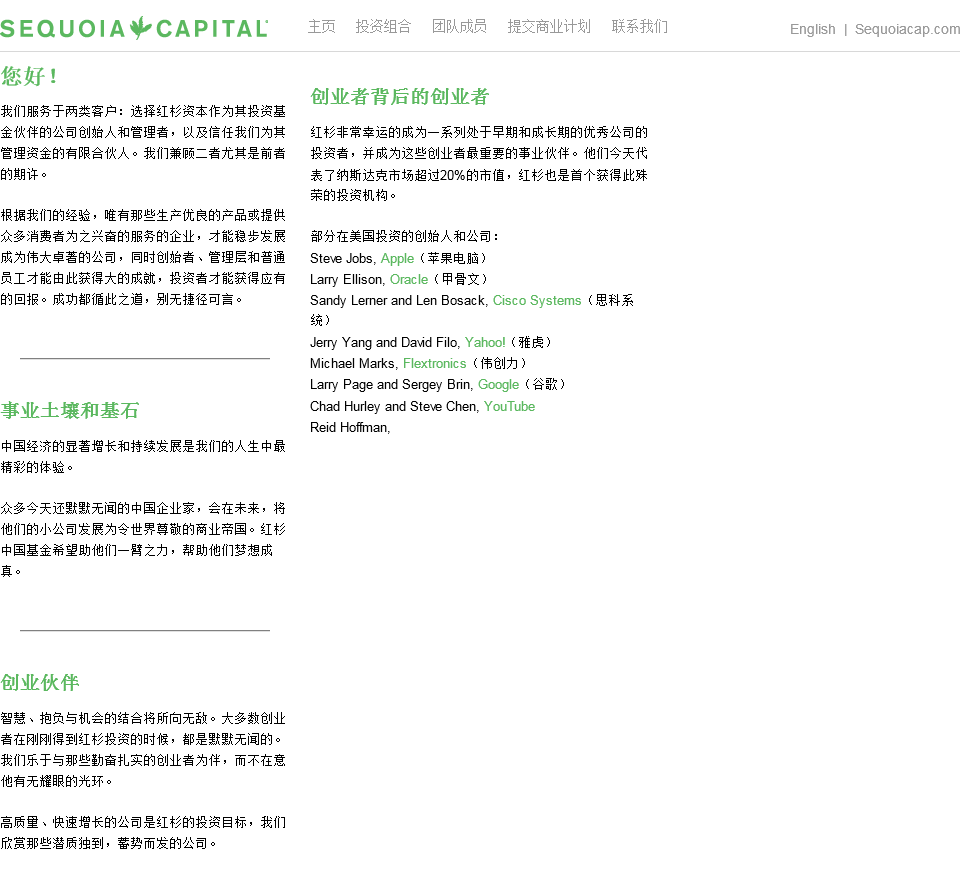Click the 您好！ heading

click(x=29, y=77)
